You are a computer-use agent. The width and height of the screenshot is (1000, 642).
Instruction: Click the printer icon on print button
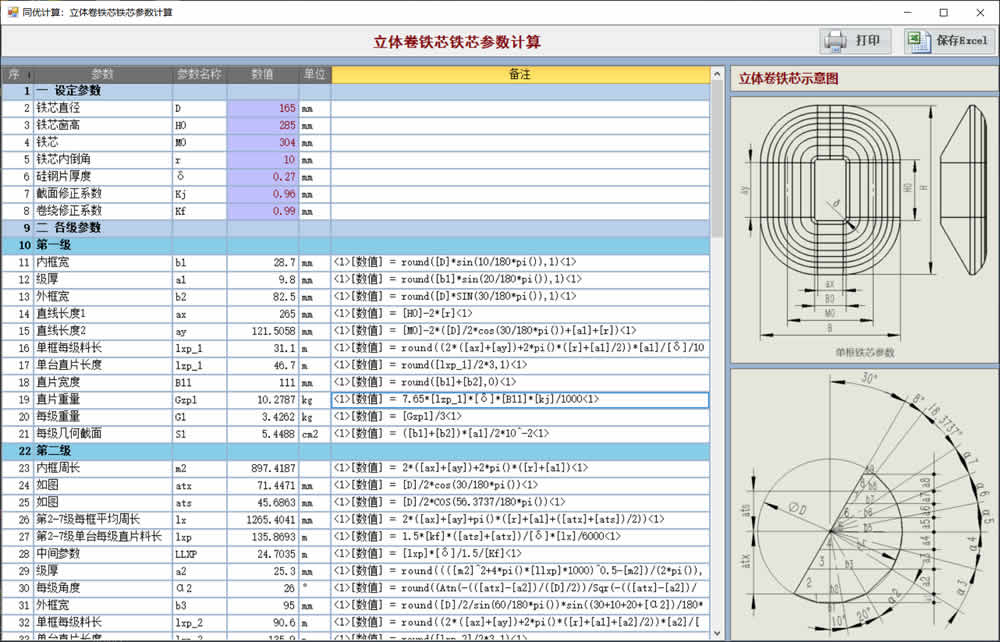(835, 41)
